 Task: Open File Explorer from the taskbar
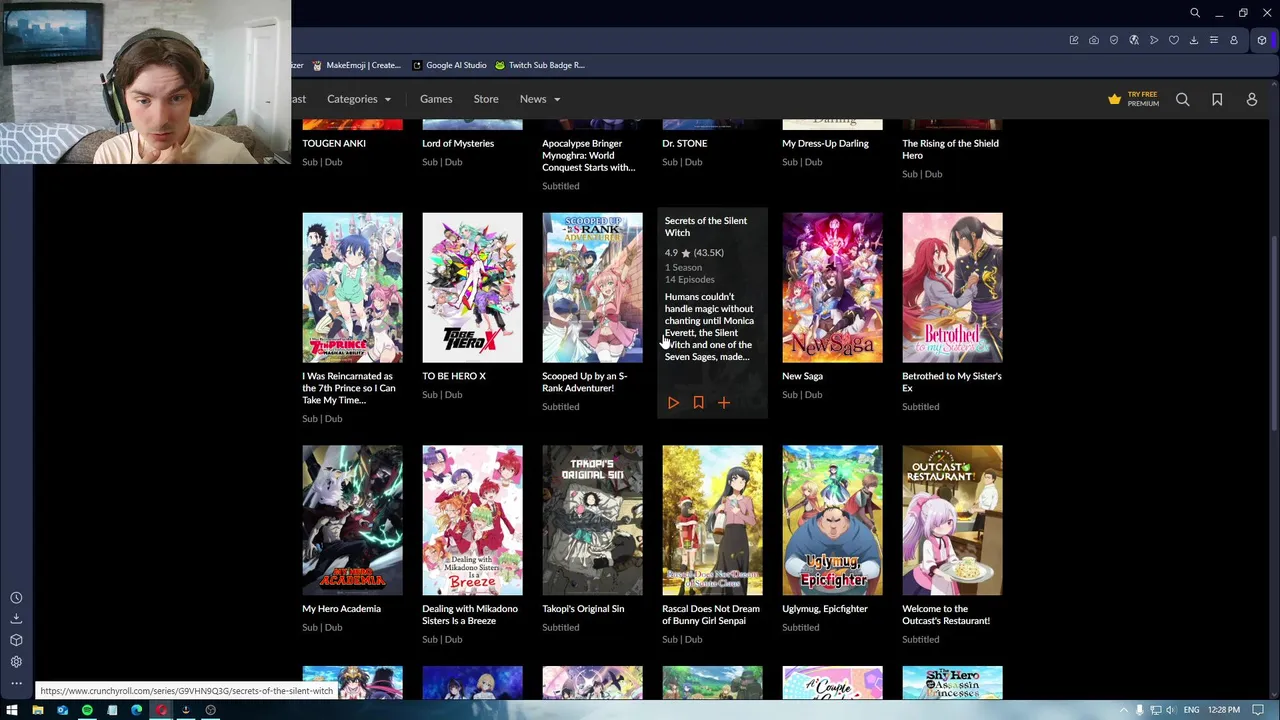coord(37,710)
